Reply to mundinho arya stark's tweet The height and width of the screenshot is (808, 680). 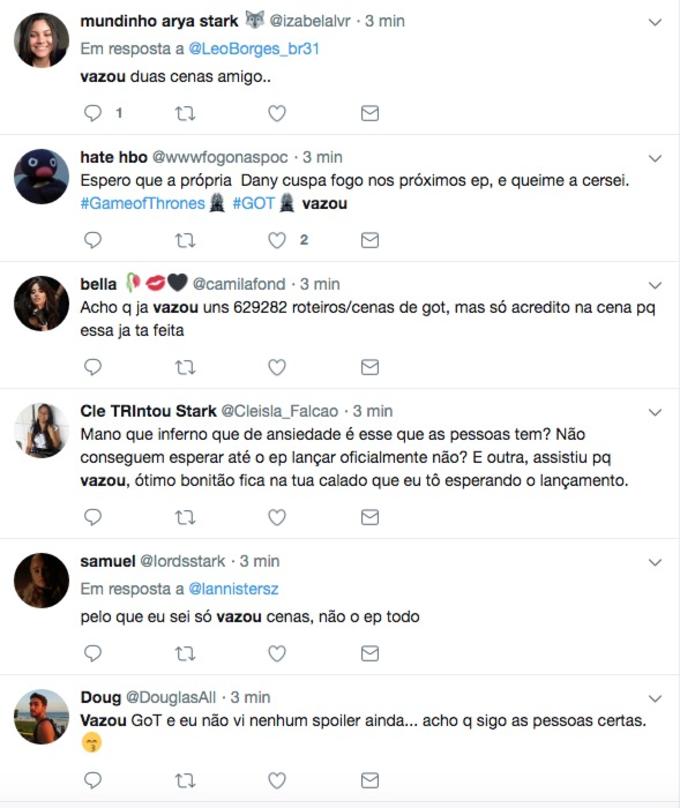93,113
